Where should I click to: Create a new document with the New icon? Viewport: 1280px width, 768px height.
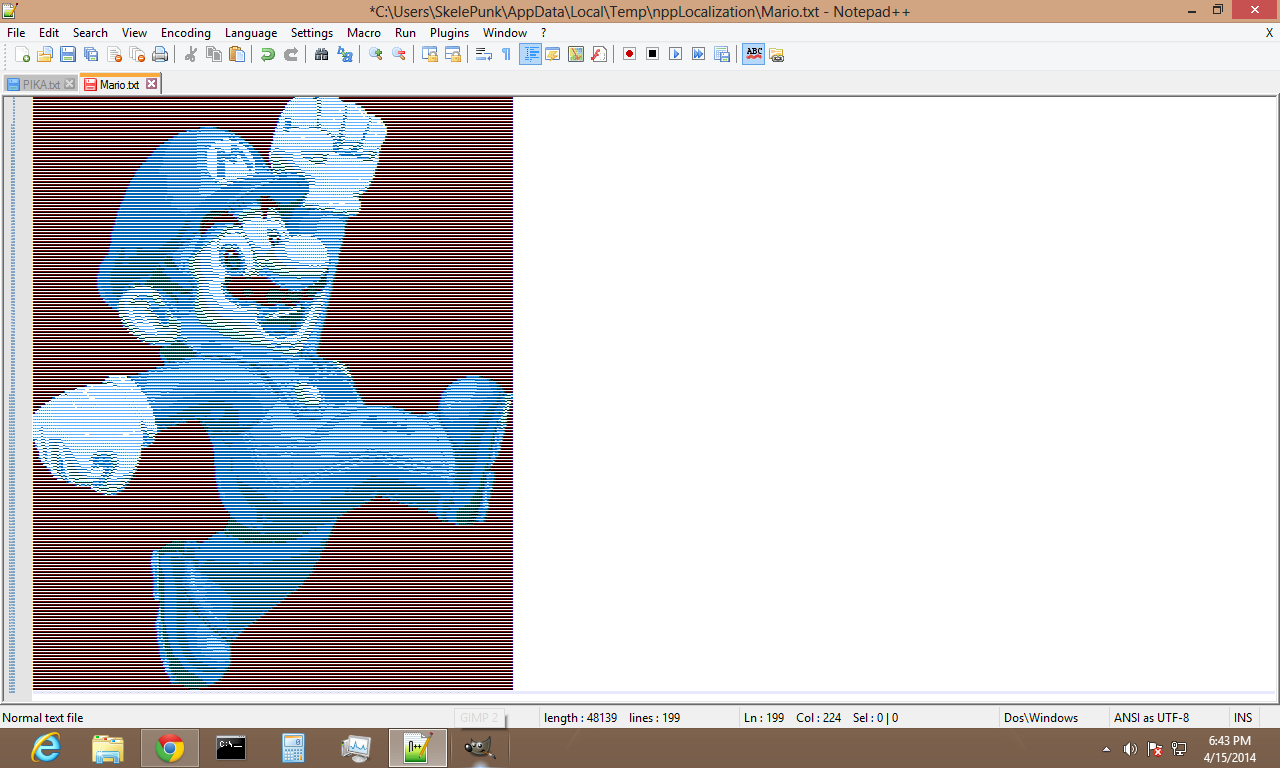click(23, 54)
